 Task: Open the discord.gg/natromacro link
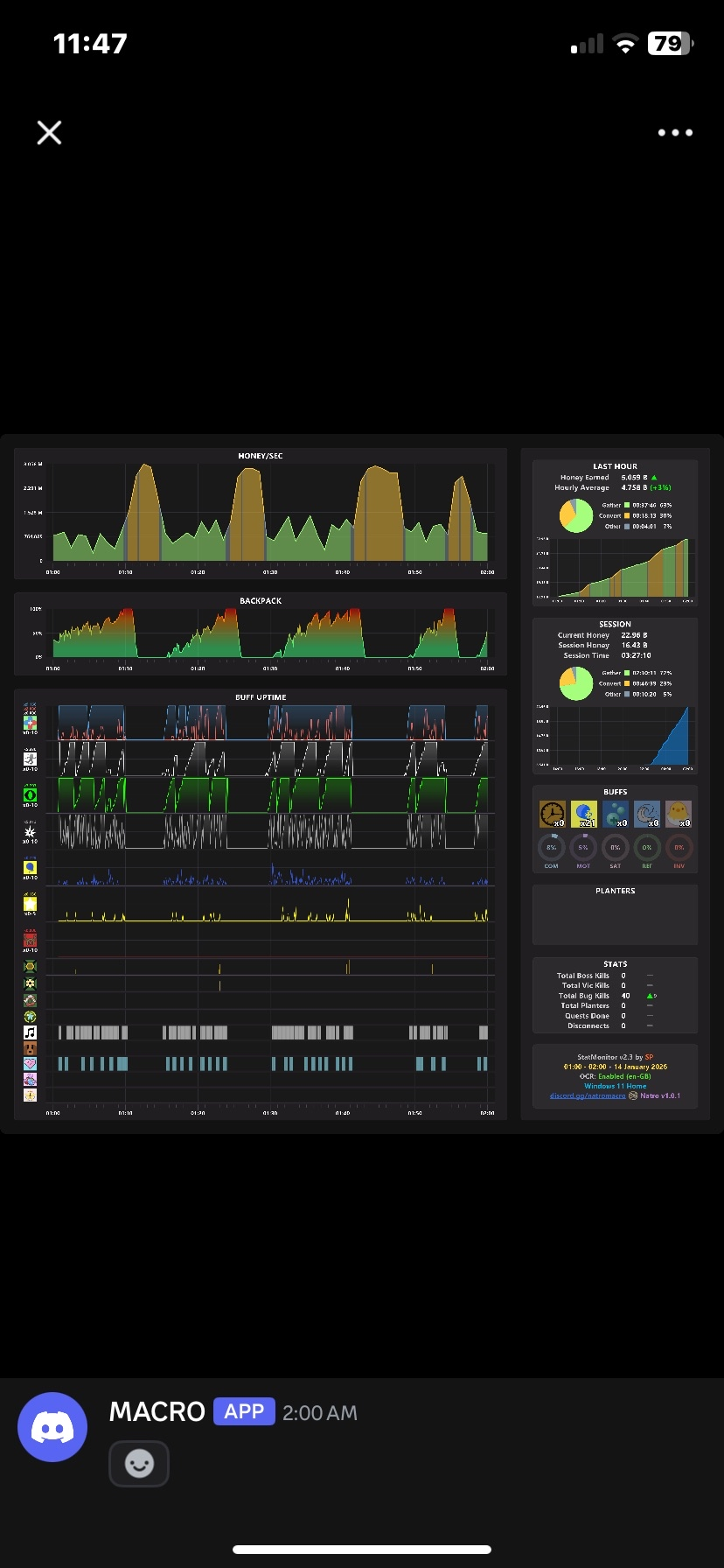pos(588,1095)
